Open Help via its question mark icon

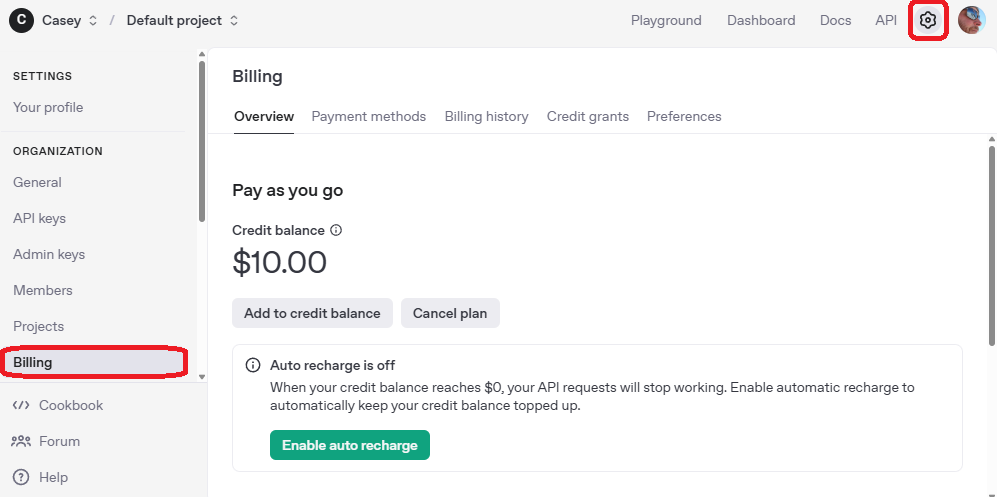click(x=20, y=477)
